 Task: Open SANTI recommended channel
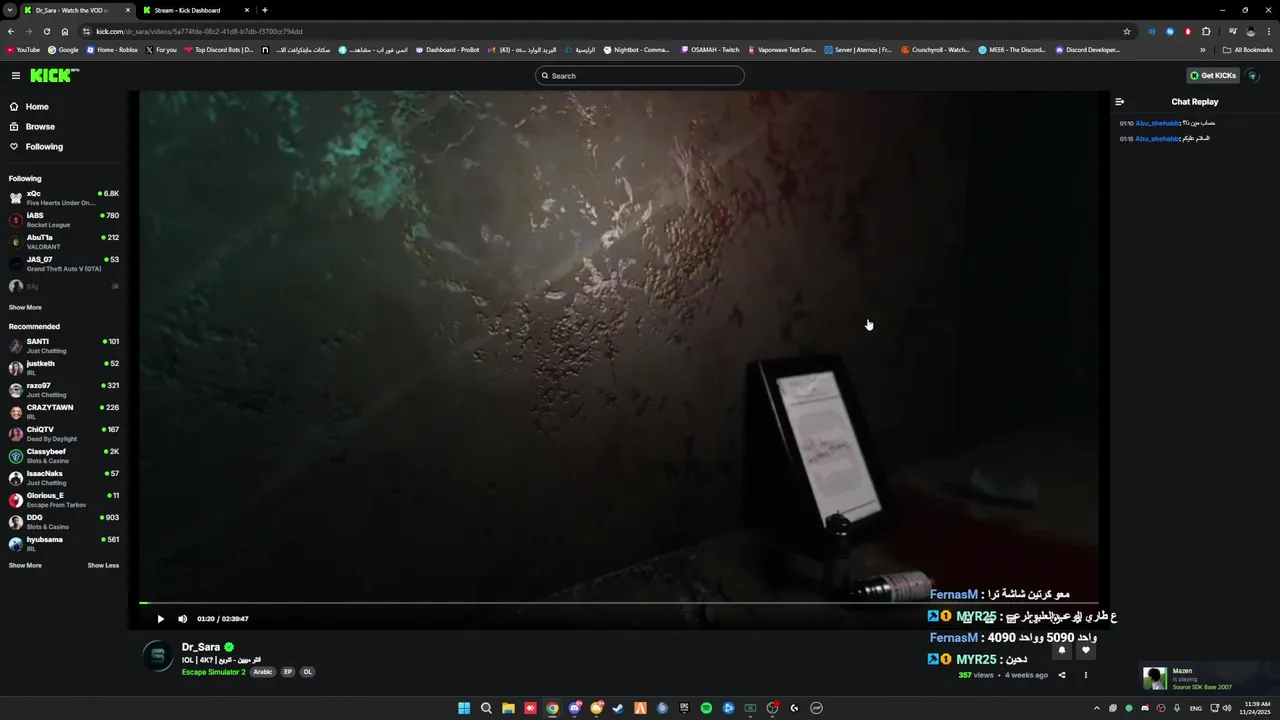pyautogui.click(x=64, y=346)
